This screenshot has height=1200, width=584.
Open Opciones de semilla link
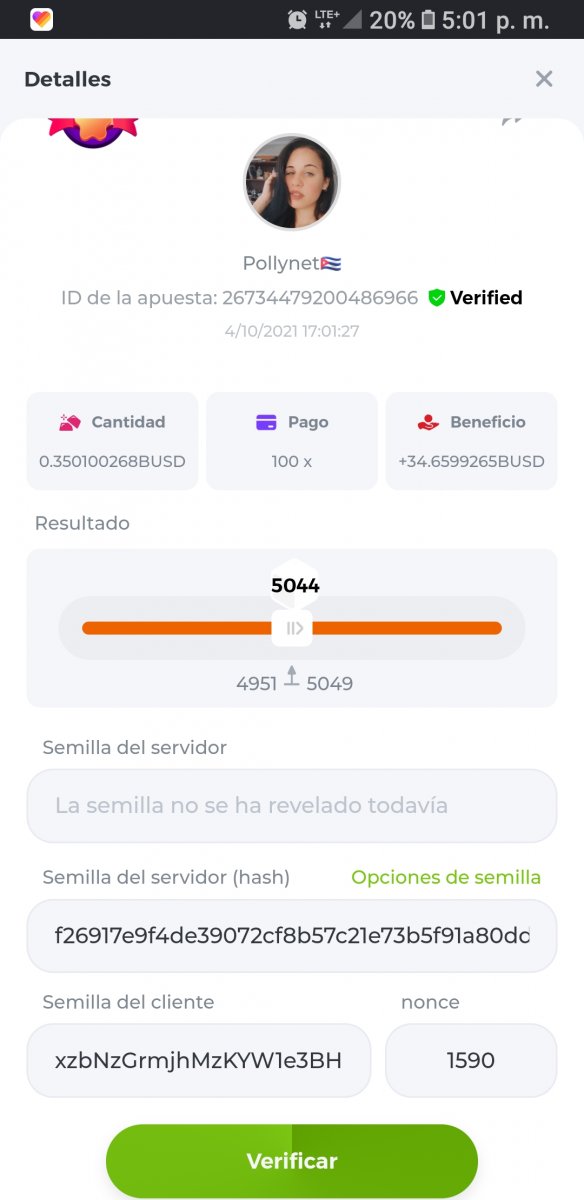coord(446,877)
